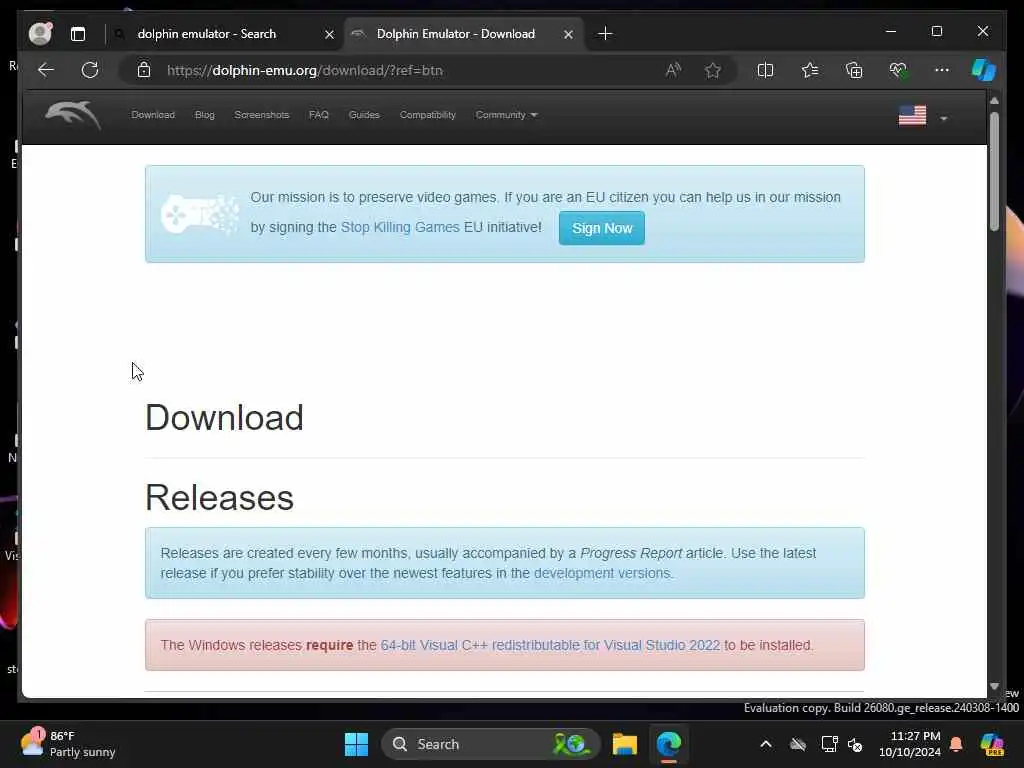1024x768 pixels.
Task: Click the Download page heading
Action: (224, 417)
